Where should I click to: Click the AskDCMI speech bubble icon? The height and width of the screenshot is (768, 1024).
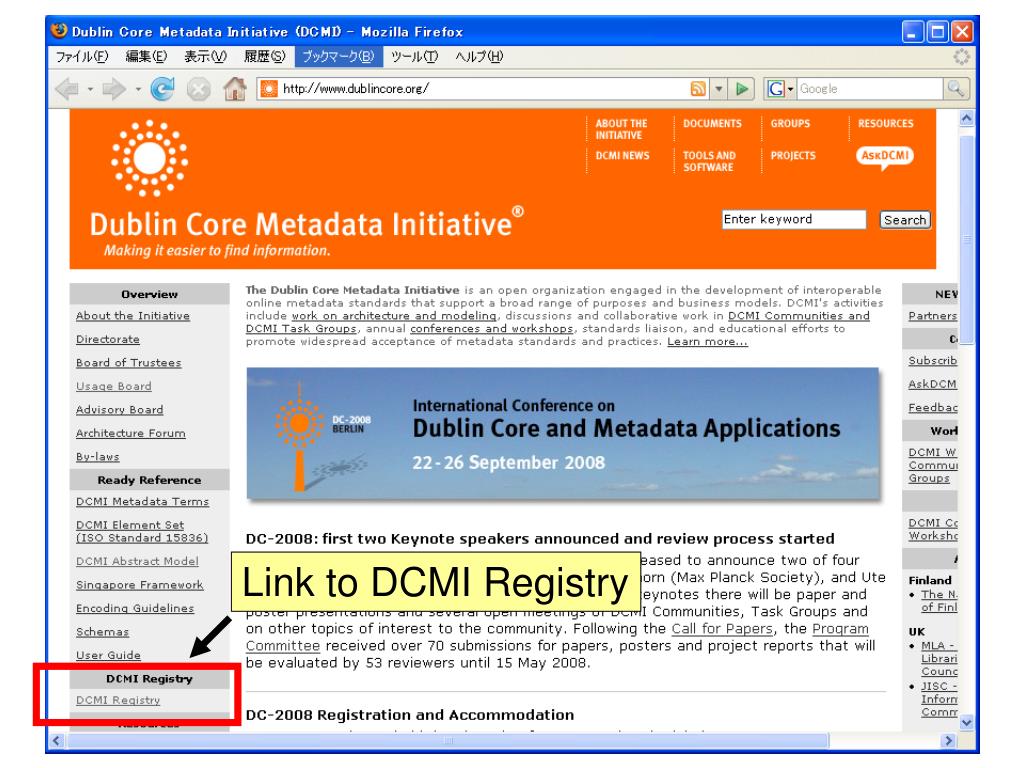[885, 157]
